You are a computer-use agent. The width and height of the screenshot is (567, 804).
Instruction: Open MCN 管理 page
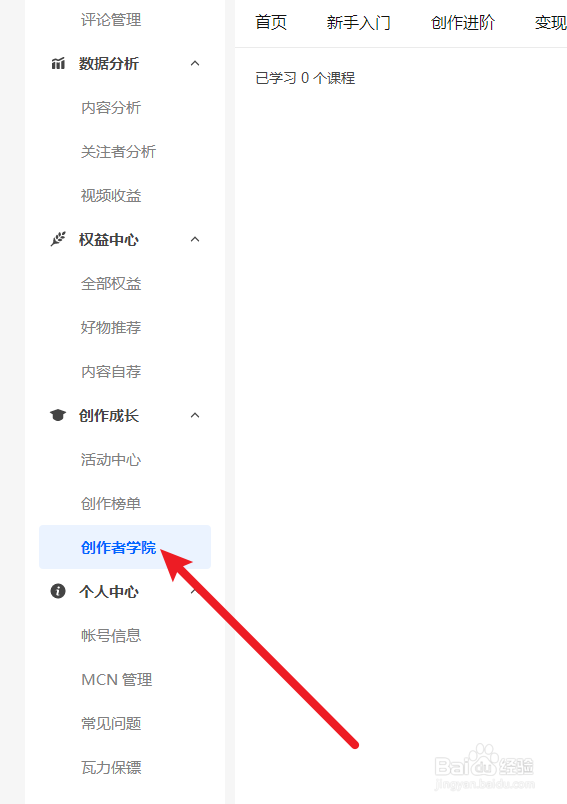point(117,679)
